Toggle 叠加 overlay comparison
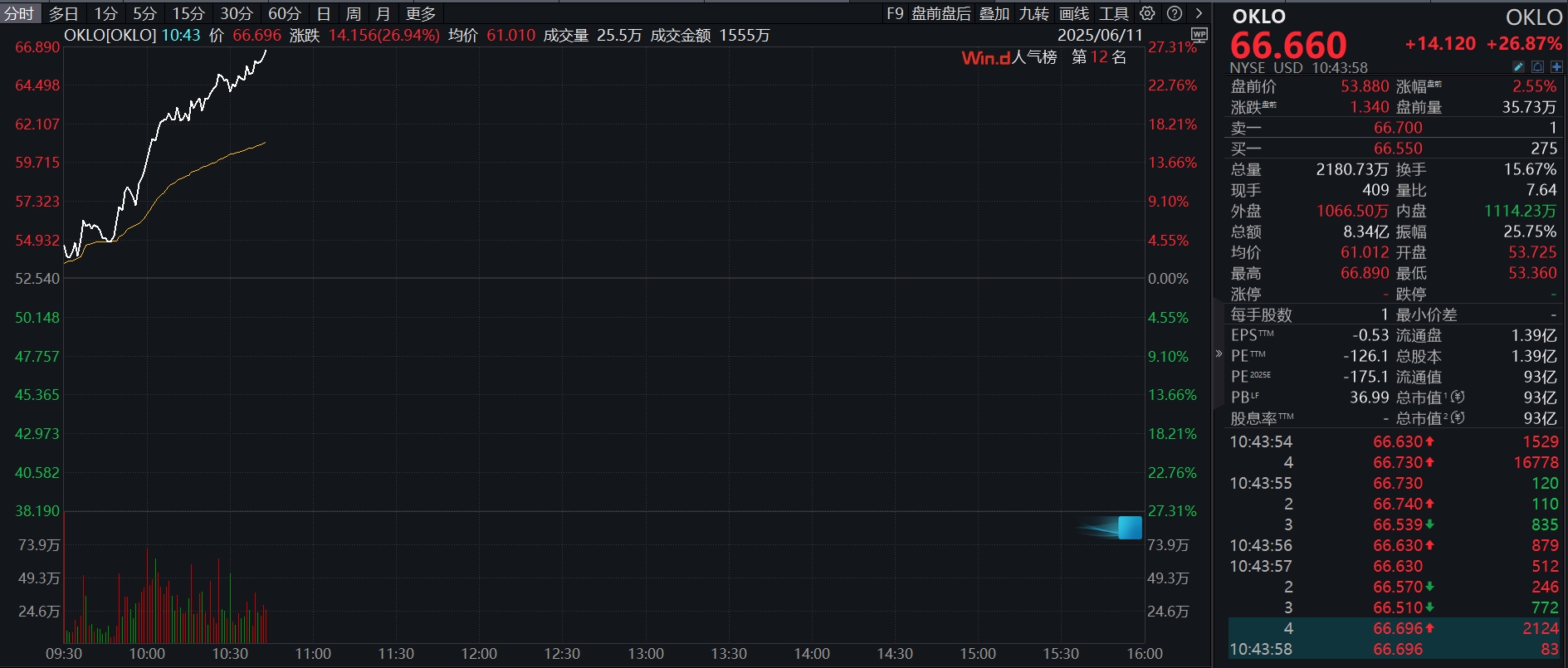Viewport: 1568px width, 668px height. [994, 13]
